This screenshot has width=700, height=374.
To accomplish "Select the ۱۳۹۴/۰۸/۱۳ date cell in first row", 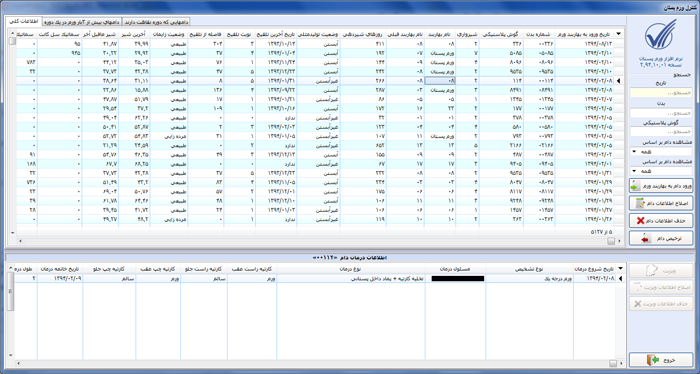I will coord(584,44).
